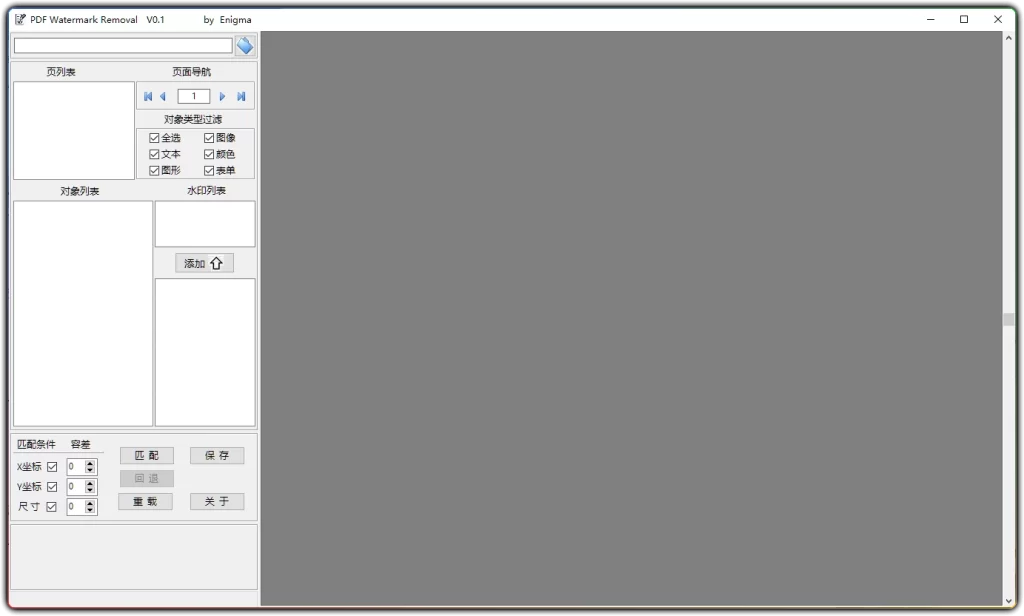The width and height of the screenshot is (1024, 616).
Task: Click the down arrow of the 尺寸 tolerance spinner
Action: 91,510
